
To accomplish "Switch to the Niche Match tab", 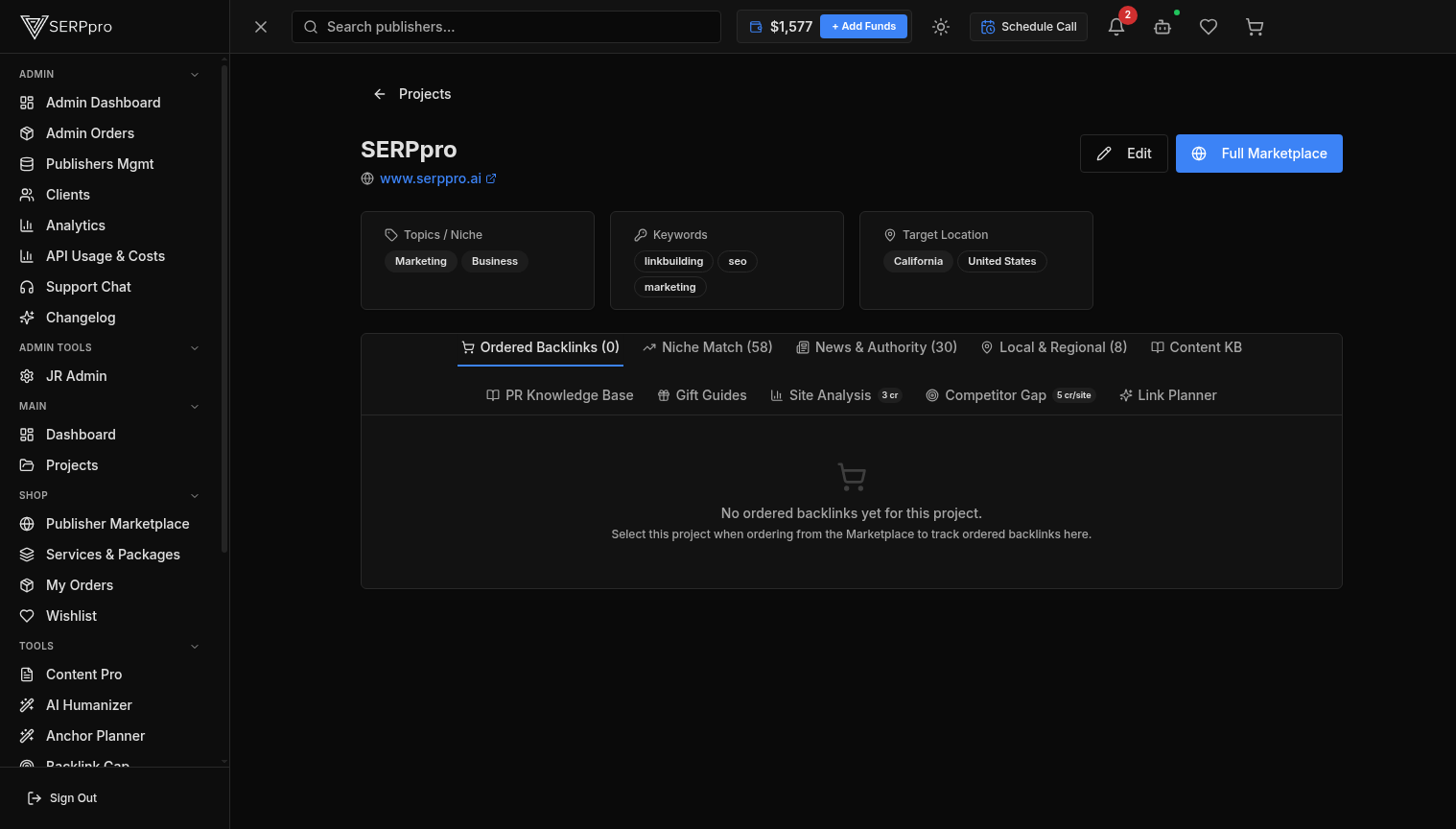I will (x=708, y=347).
